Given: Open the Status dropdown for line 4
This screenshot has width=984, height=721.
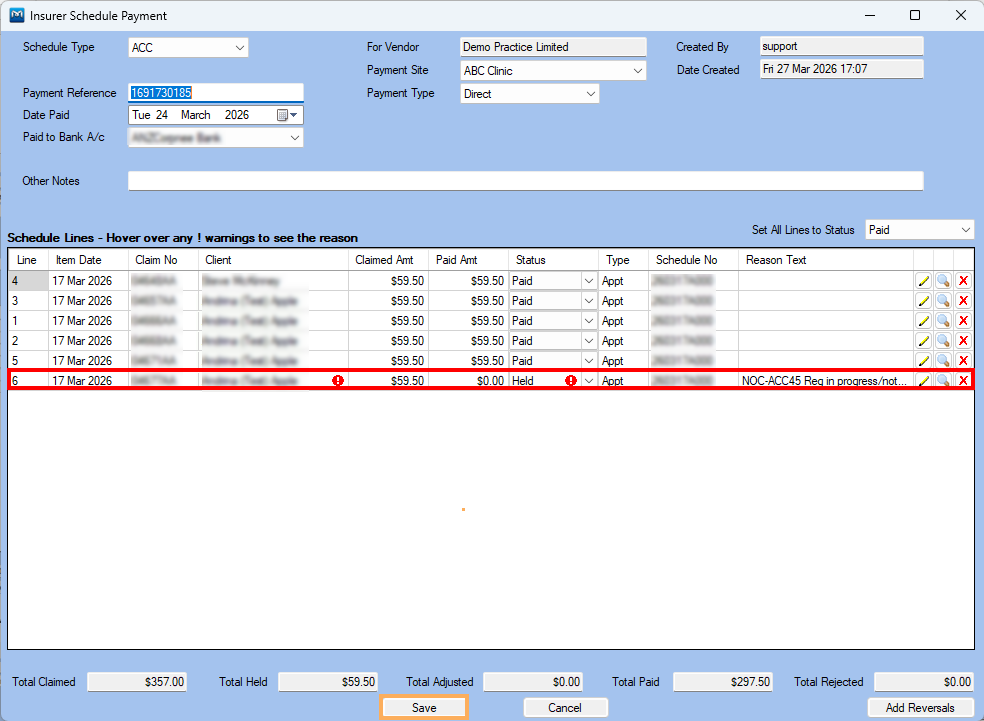Looking at the screenshot, I should pos(589,281).
